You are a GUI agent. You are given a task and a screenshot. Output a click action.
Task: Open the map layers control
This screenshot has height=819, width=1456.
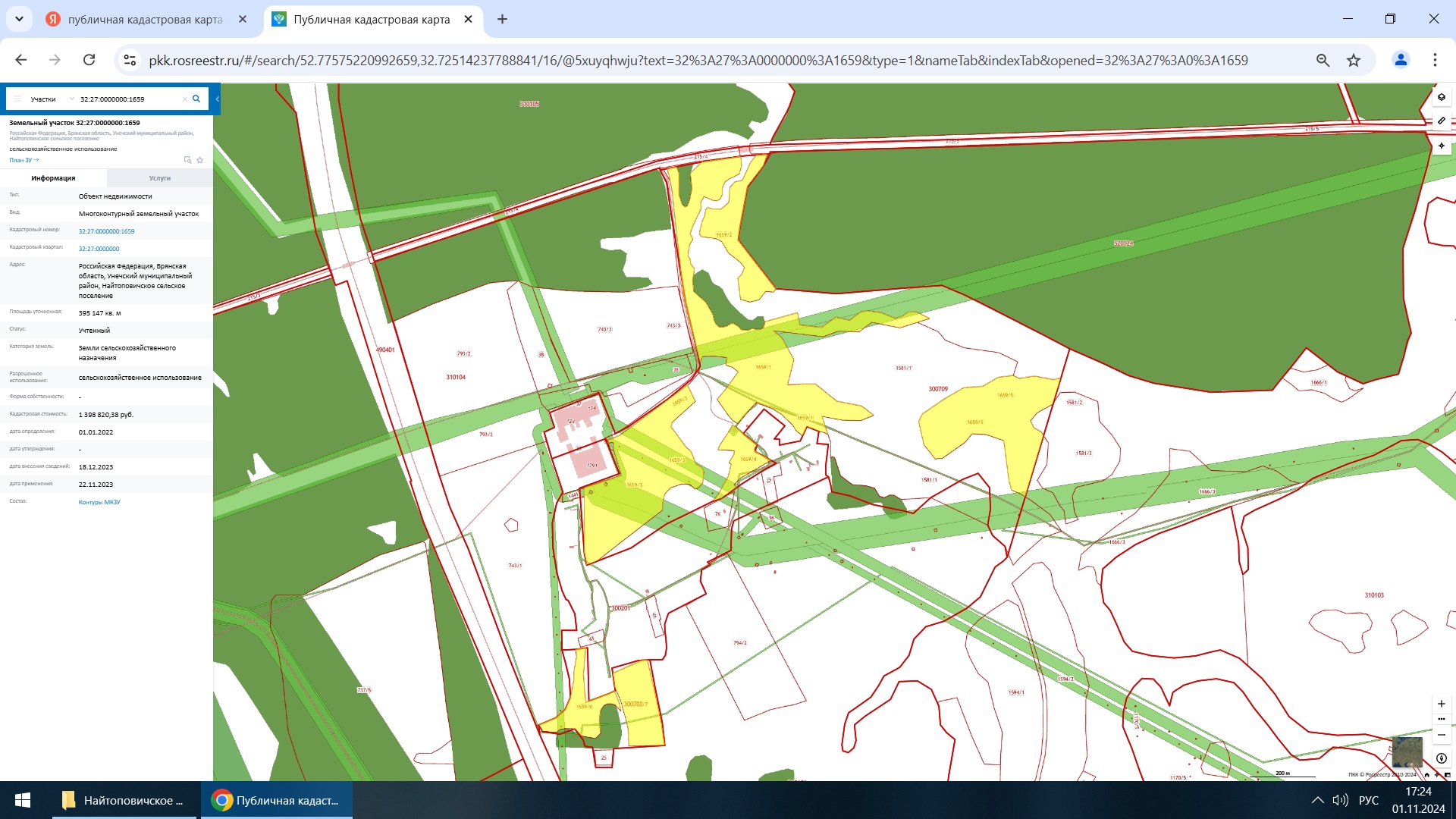tap(1442, 97)
